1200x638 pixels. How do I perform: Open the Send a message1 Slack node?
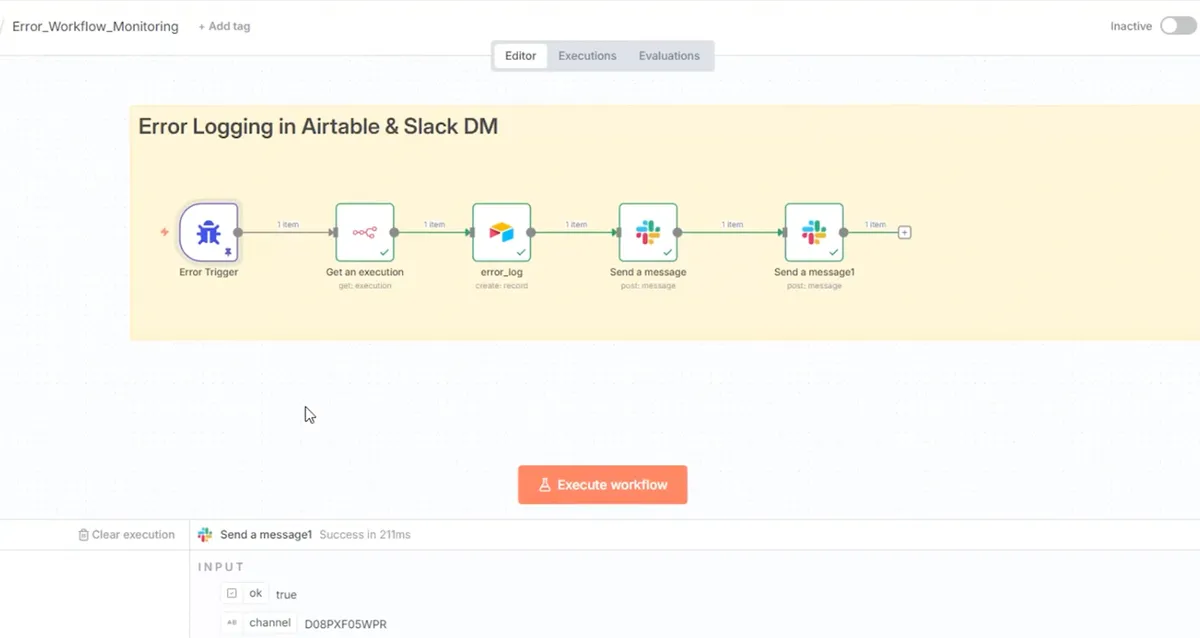coord(814,232)
